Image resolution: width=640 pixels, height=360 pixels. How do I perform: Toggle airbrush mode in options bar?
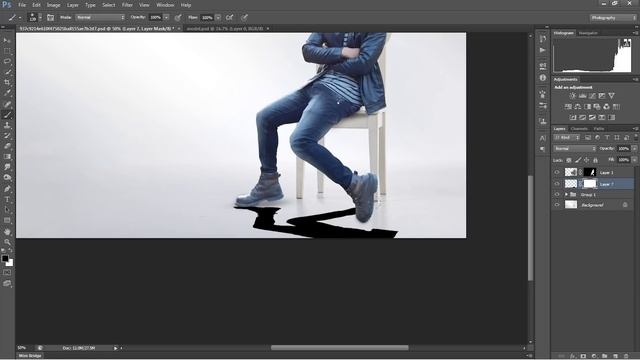pyautogui.click(x=229, y=18)
